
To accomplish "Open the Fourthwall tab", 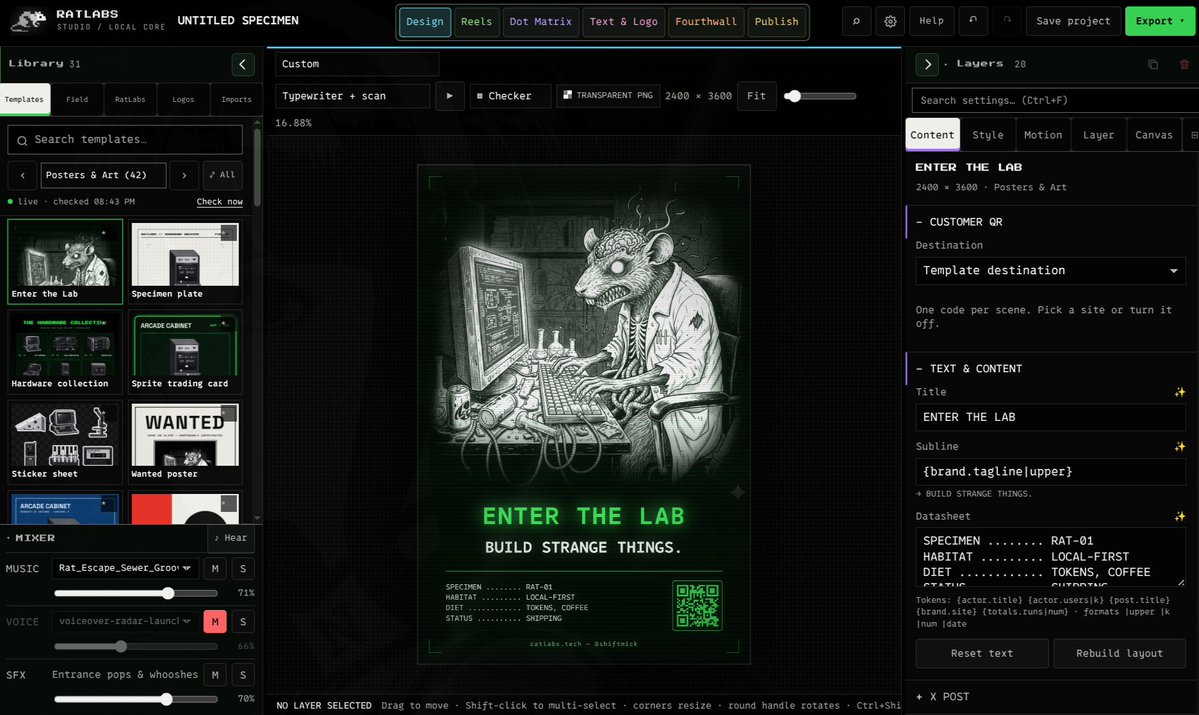I will pos(706,21).
